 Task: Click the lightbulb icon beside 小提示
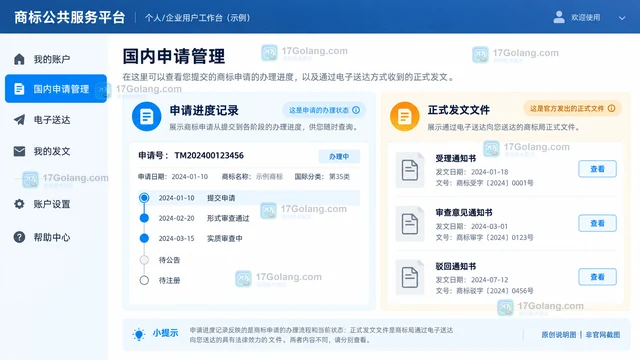point(139,334)
